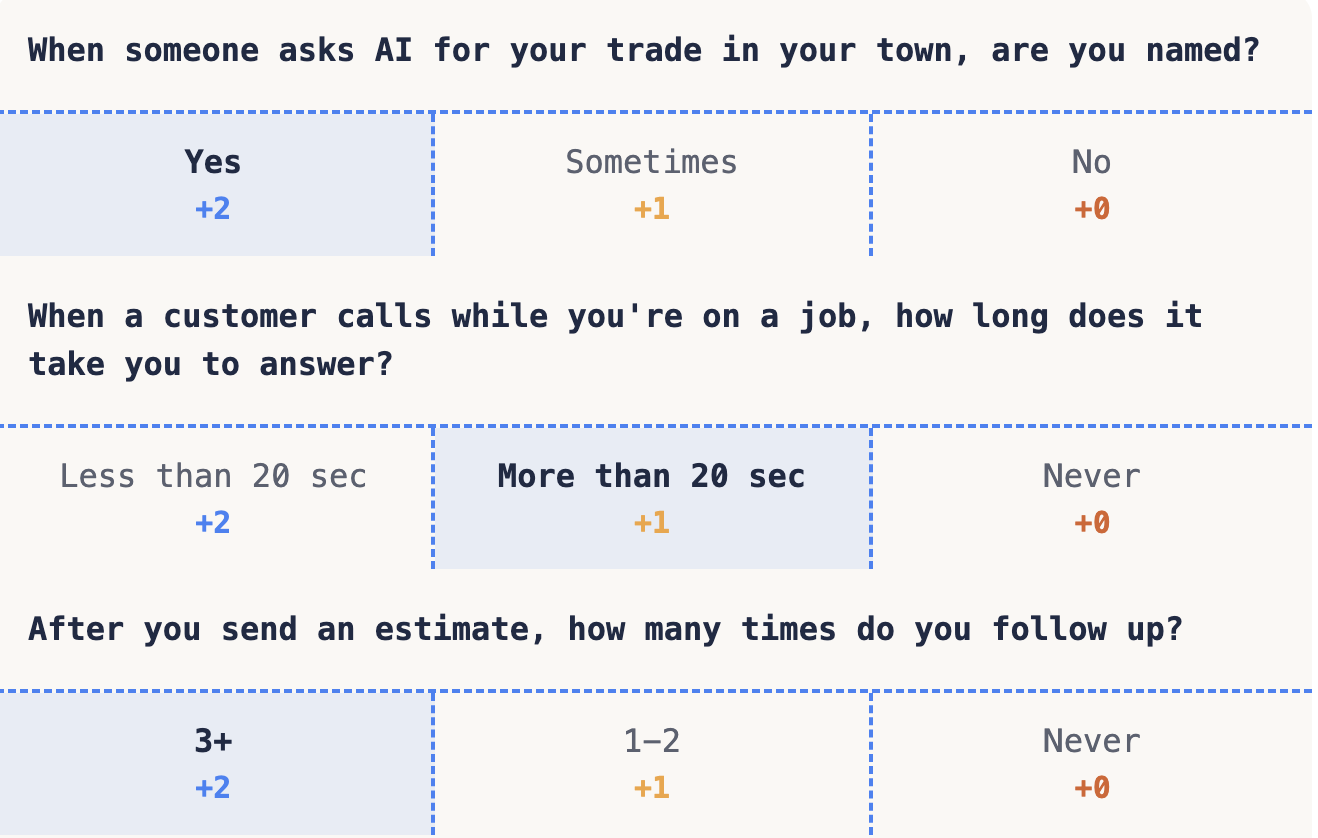Image resolution: width=1318 pixels, height=838 pixels.
Task: Select Never for estimate follow-ups
Action: click(x=1092, y=763)
